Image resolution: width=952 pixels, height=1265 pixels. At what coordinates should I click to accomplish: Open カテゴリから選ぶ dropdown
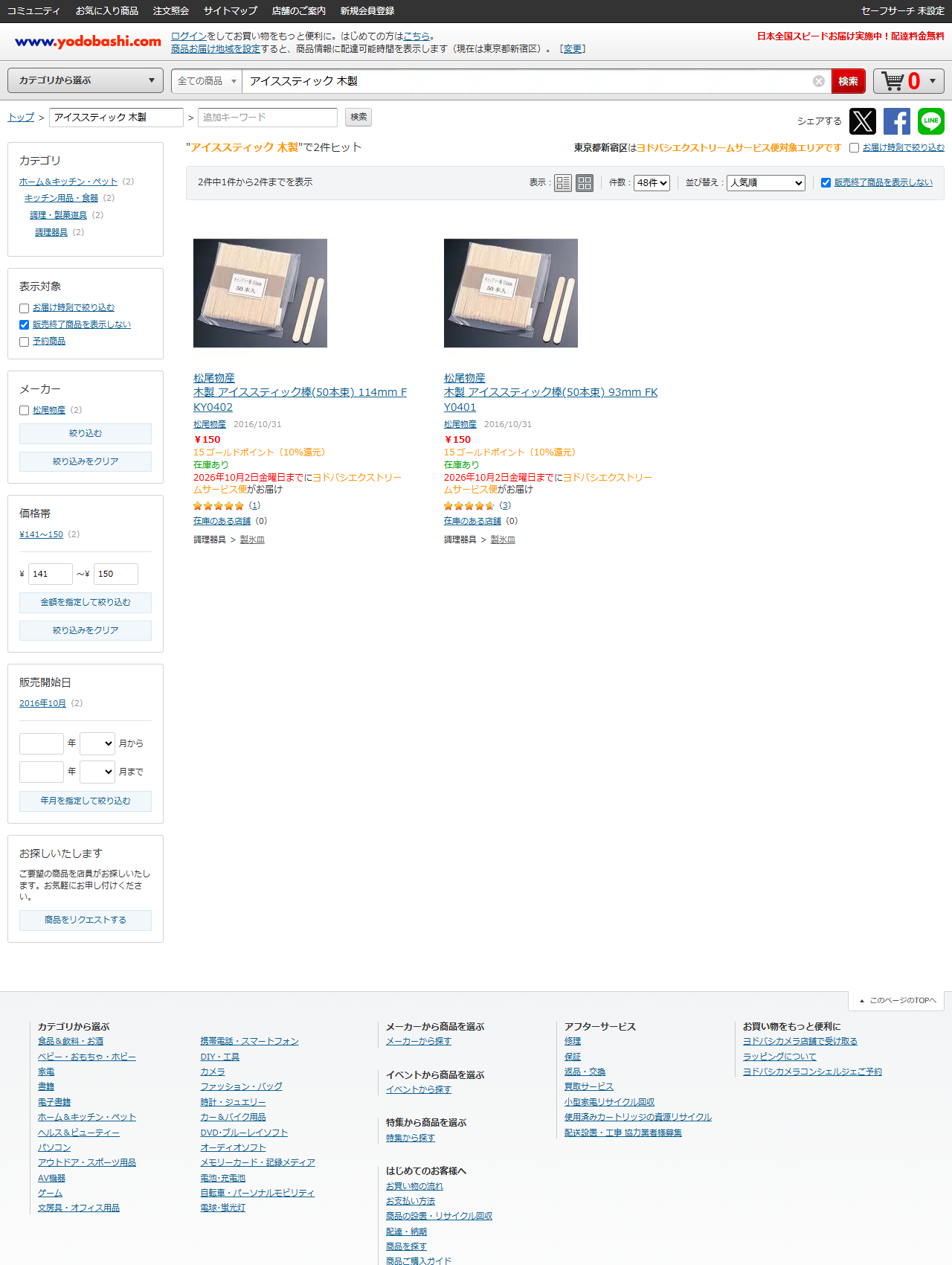tap(86, 80)
